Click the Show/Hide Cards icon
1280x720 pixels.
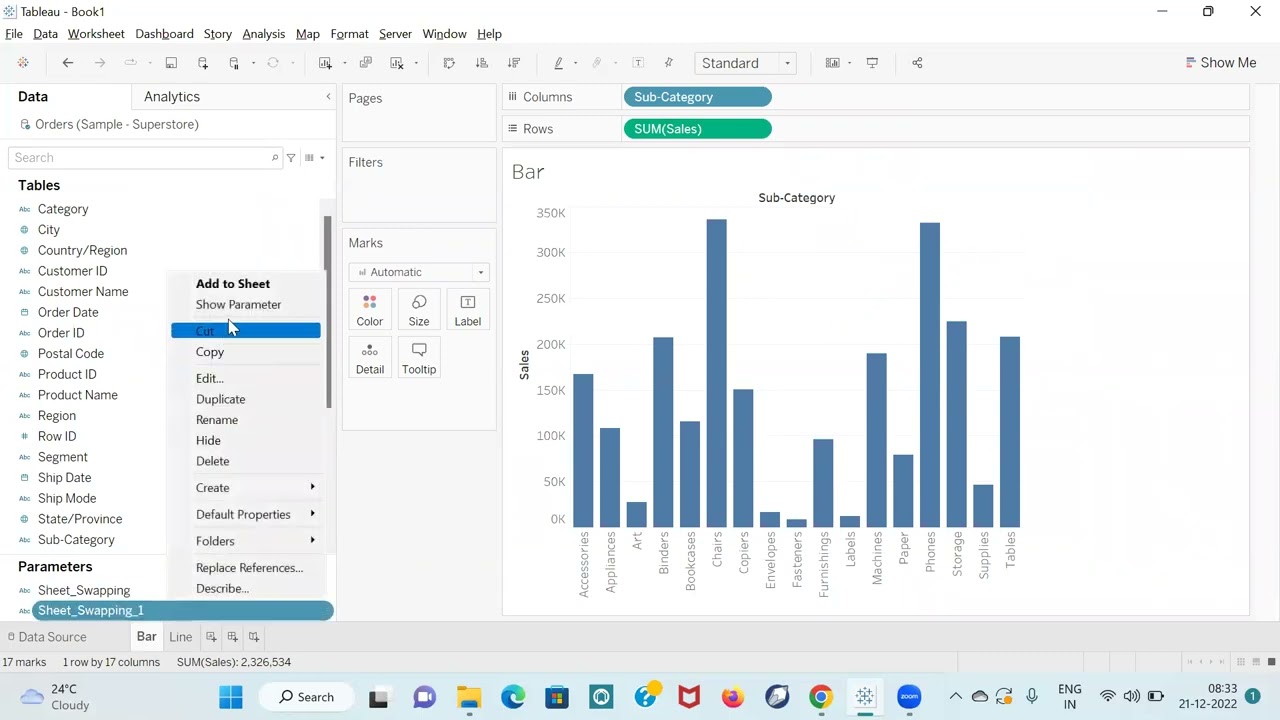[832, 63]
